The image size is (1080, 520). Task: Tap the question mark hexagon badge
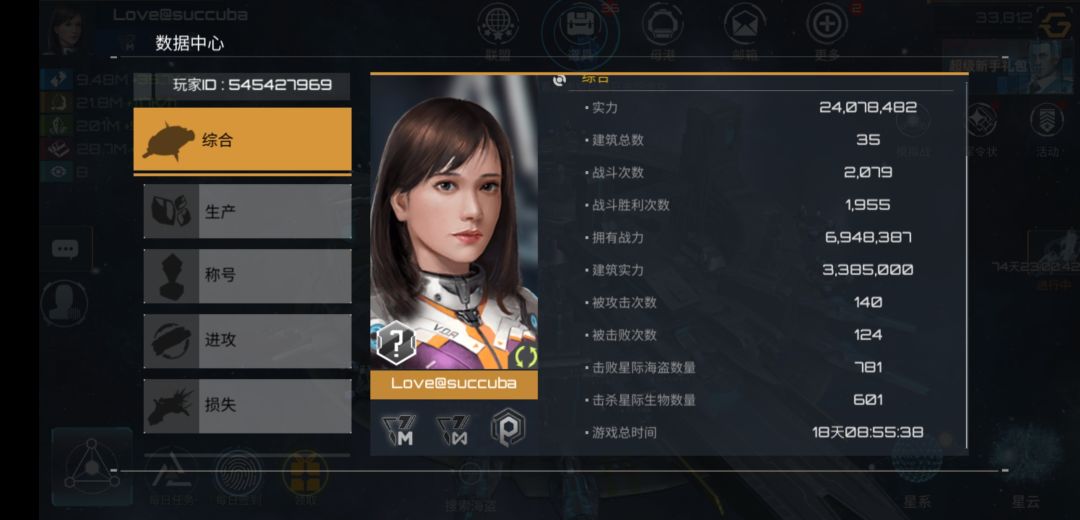pyautogui.click(x=396, y=343)
